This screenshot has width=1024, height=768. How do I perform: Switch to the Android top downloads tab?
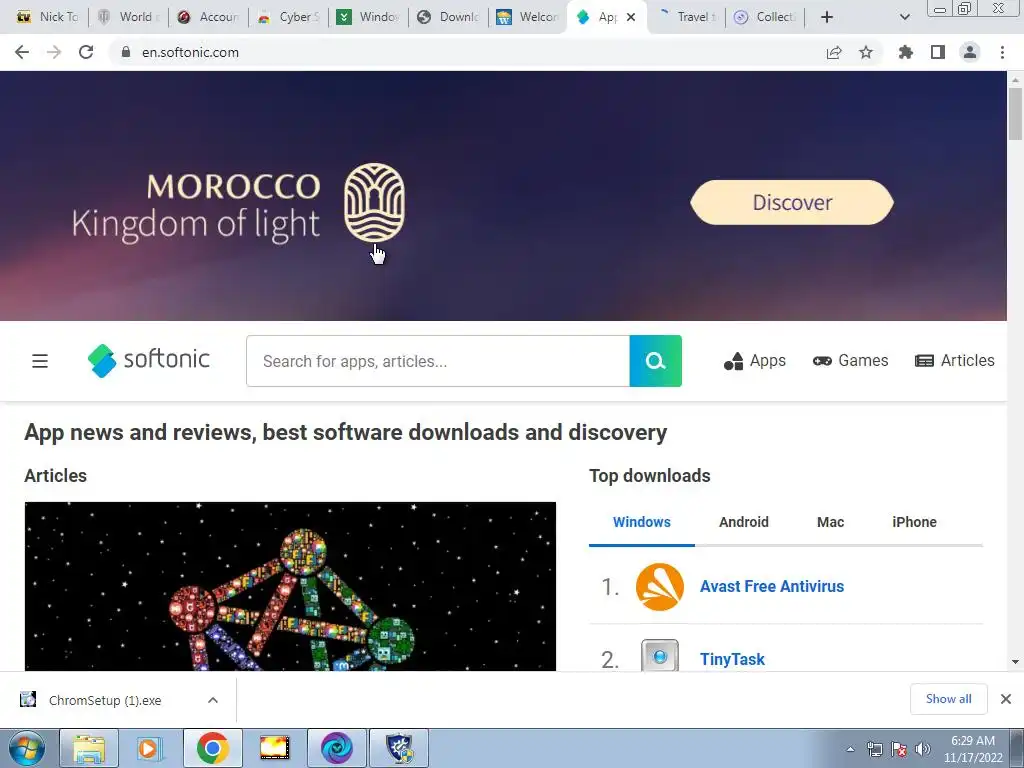click(743, 522)
